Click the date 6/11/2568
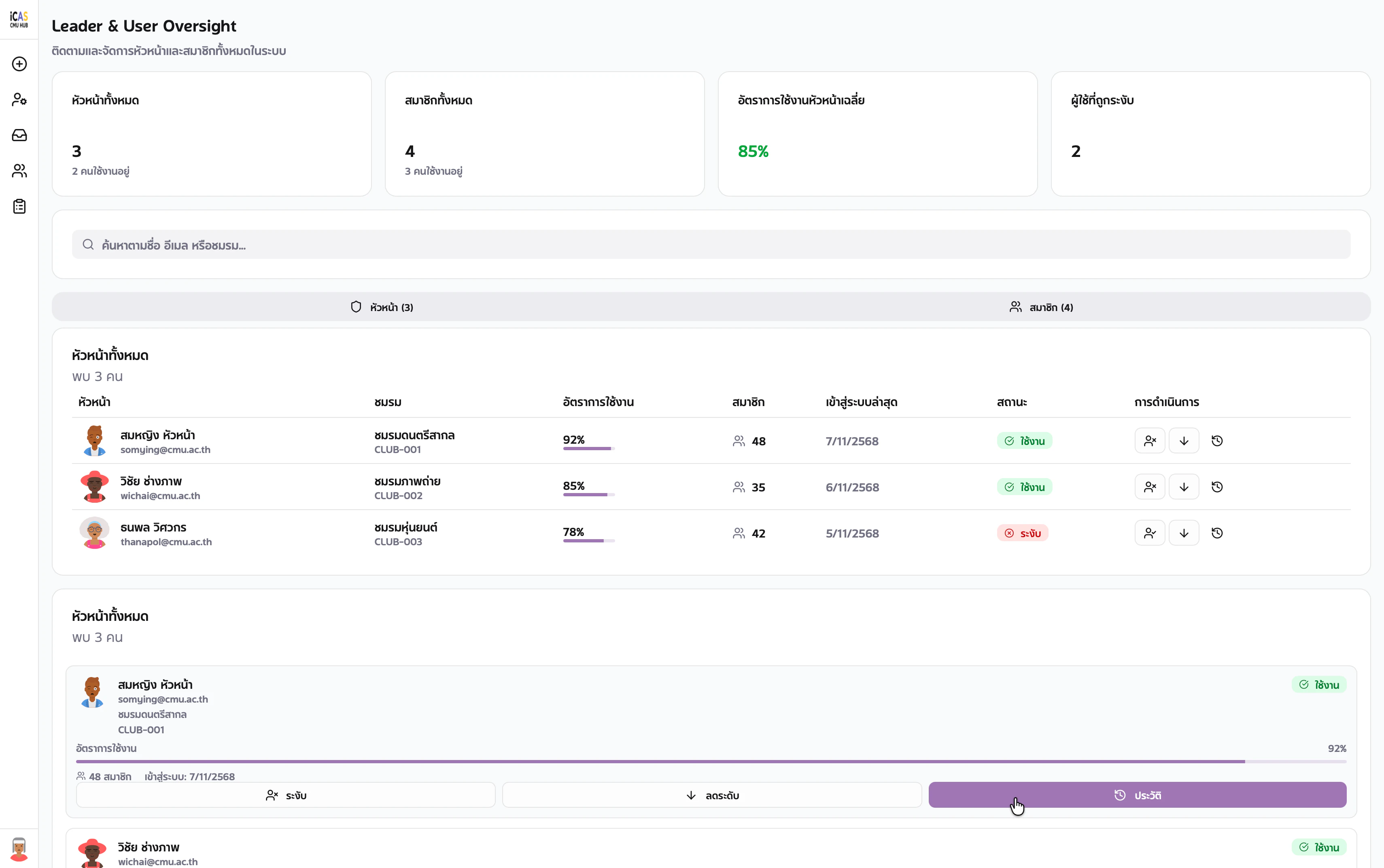1384x868 pixels. point(852,487)
